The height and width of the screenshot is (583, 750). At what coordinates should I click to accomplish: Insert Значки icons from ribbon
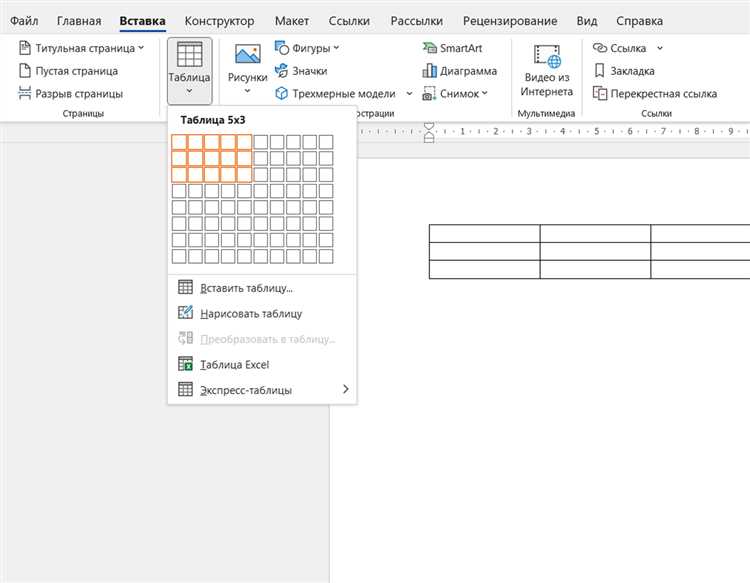point(300,70)
